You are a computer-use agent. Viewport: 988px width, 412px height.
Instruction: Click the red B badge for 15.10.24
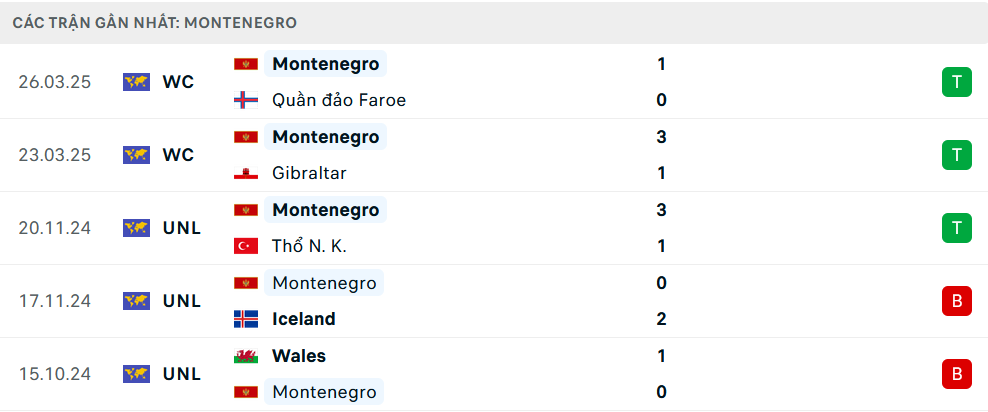coord(956,374)
